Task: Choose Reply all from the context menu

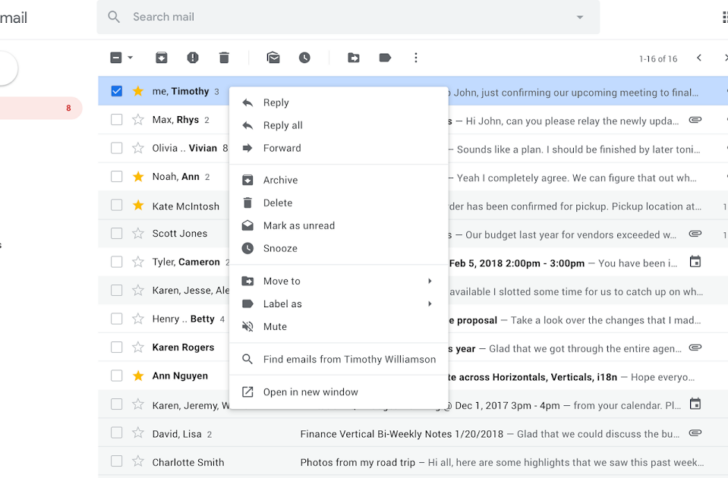Action: tap(338, 125)
